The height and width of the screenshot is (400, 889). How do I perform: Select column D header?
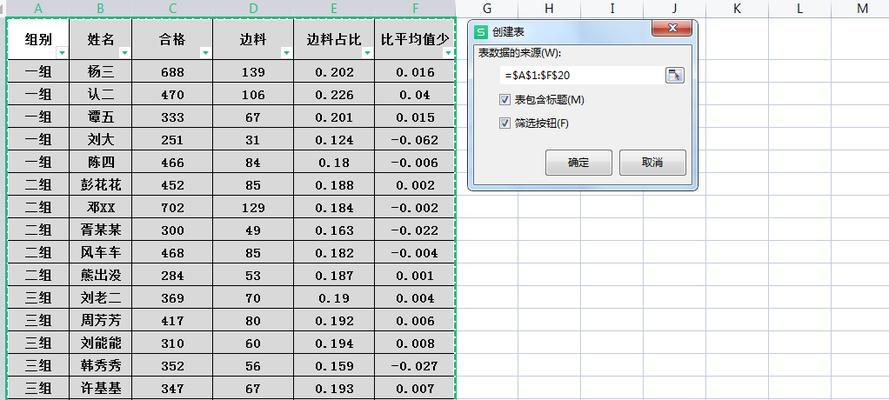coord(253,8)
